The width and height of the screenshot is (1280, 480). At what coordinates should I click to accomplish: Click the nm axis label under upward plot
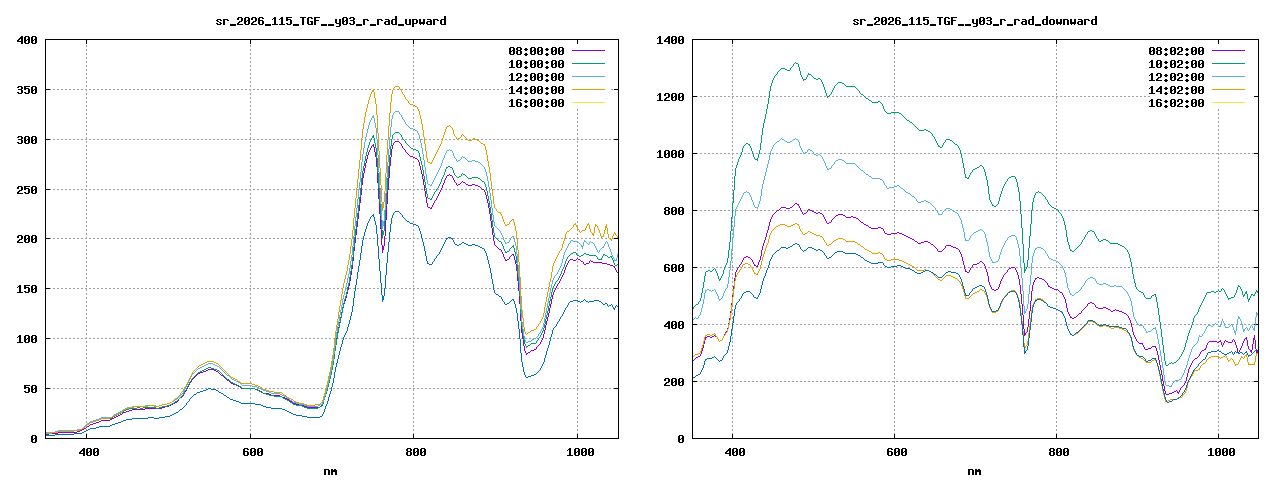click(331, 470)
